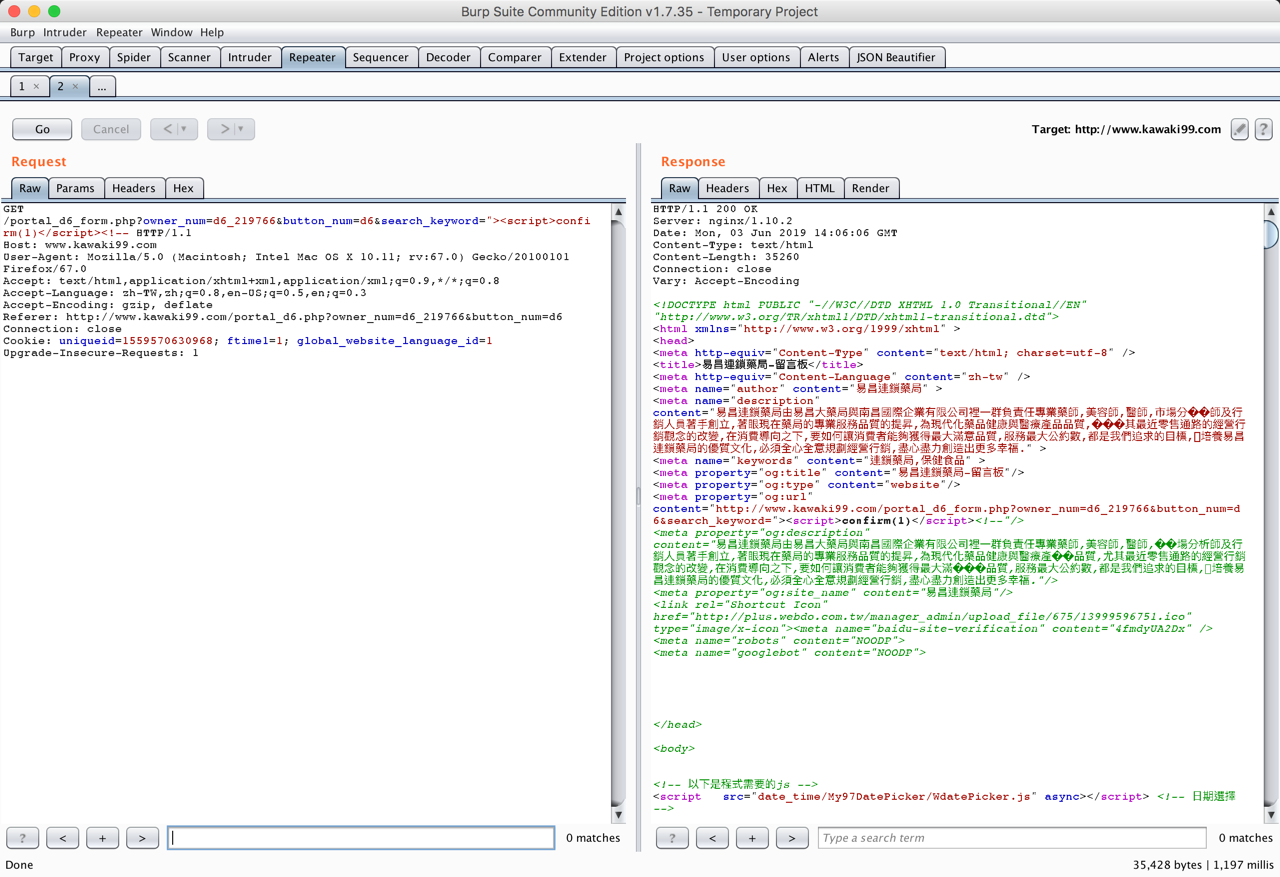
Task: Switch to the Spider tab
Action: (134, 57)
